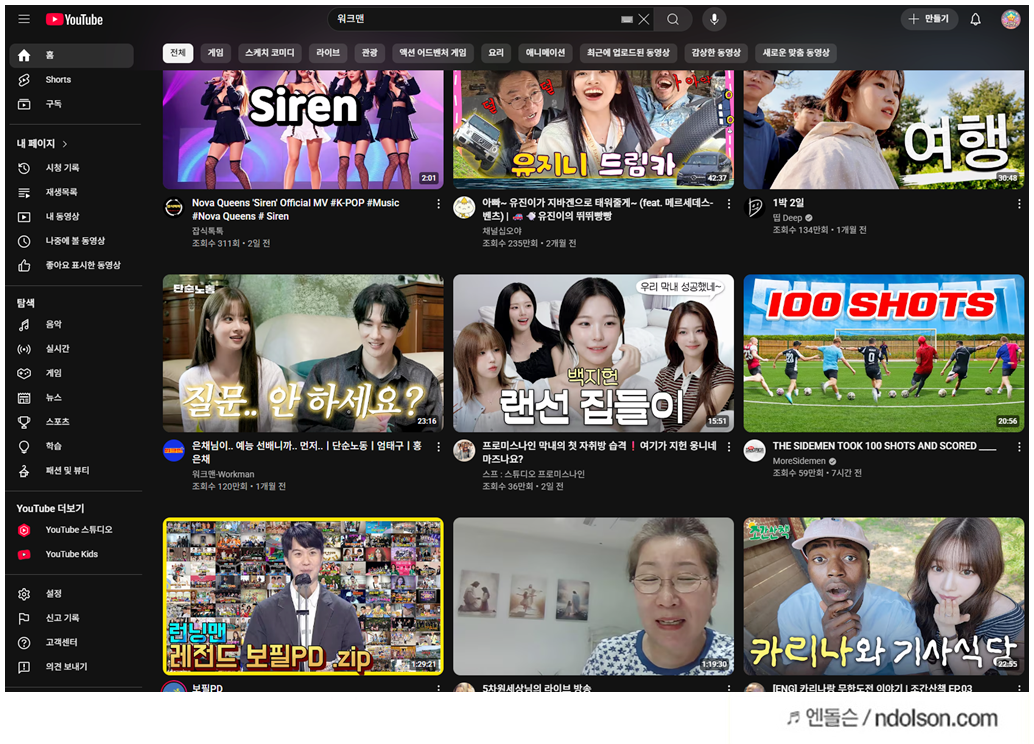Open 나중에 볼 동영상 clock icon
Screen dimensions: 1034x744
[x=24, y=241]
